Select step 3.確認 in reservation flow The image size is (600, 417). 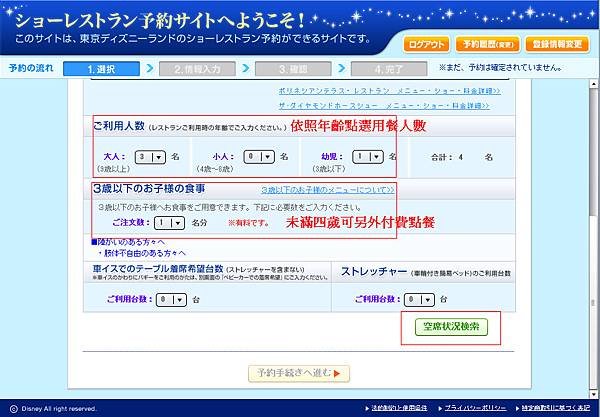[x=293, y=69]
